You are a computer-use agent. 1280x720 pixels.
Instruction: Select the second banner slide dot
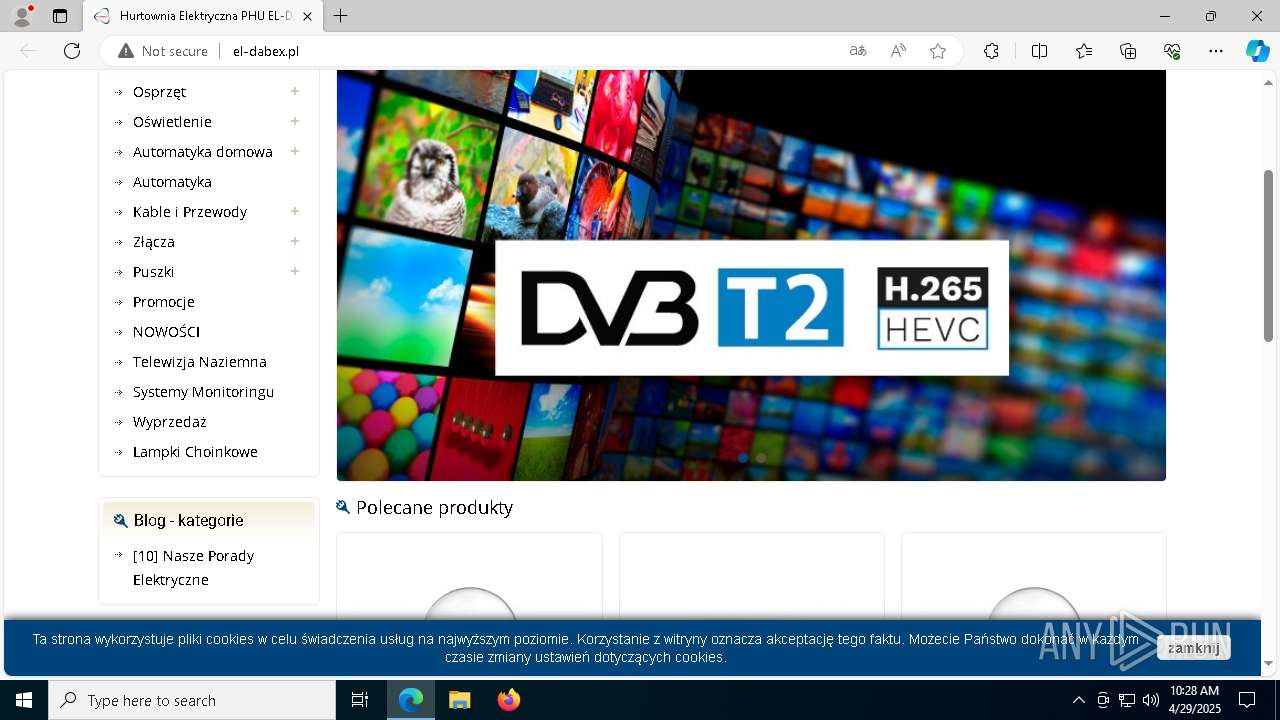[x=761, y=457]
